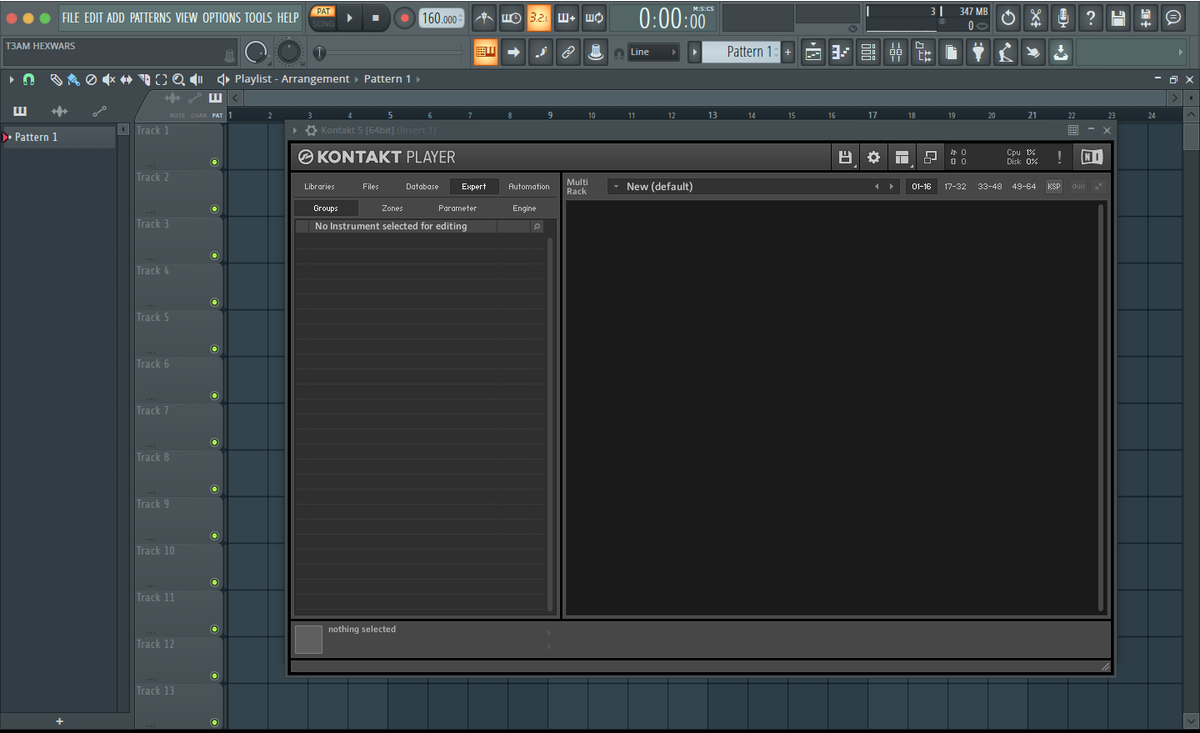
Task: Switch to Kontakt Libraries tab
Action: click(x=319, y=186)
